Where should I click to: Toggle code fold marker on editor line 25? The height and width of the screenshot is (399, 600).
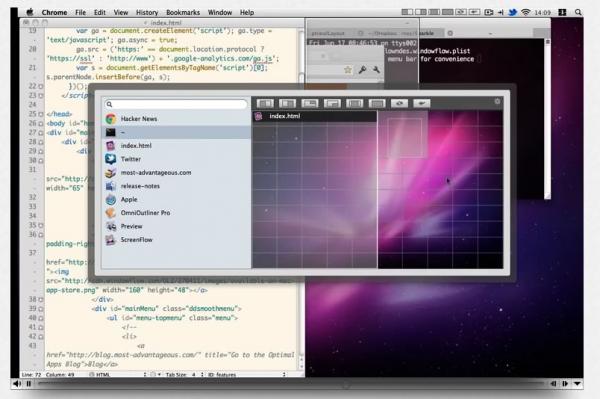pos(41,114)
